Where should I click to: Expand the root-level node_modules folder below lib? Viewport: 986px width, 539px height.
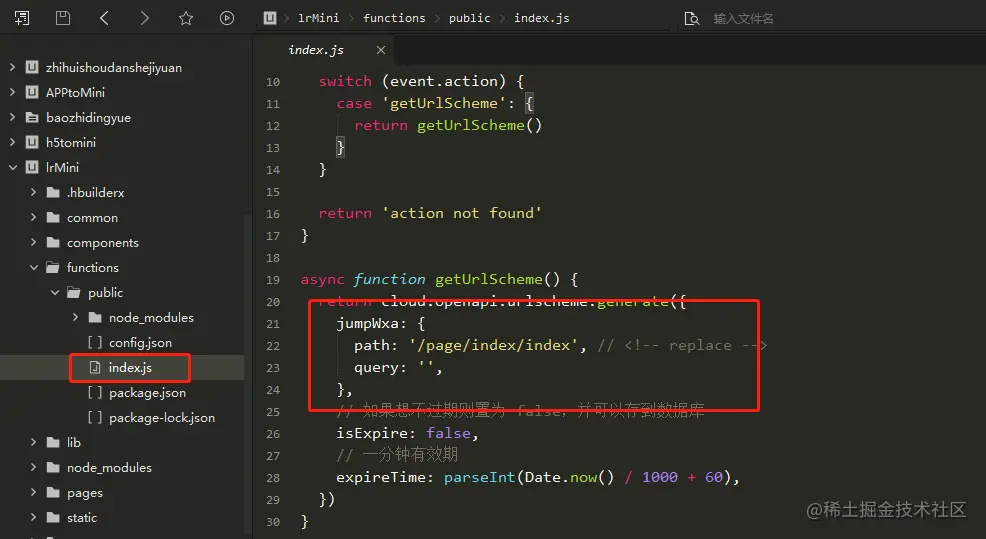point(33,467)
